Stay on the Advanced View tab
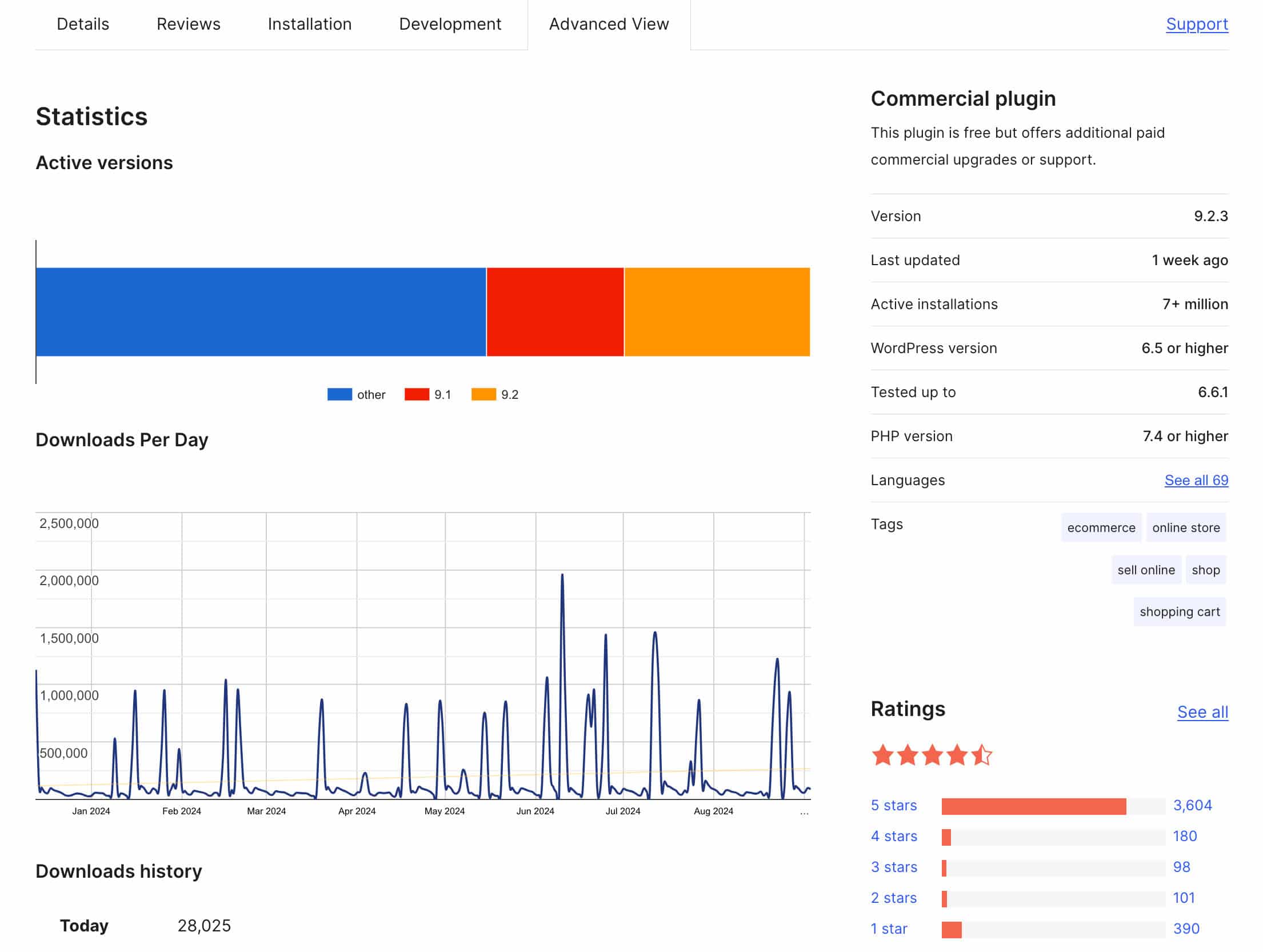Screen dimensions: 1263x952 pos(608,24)
